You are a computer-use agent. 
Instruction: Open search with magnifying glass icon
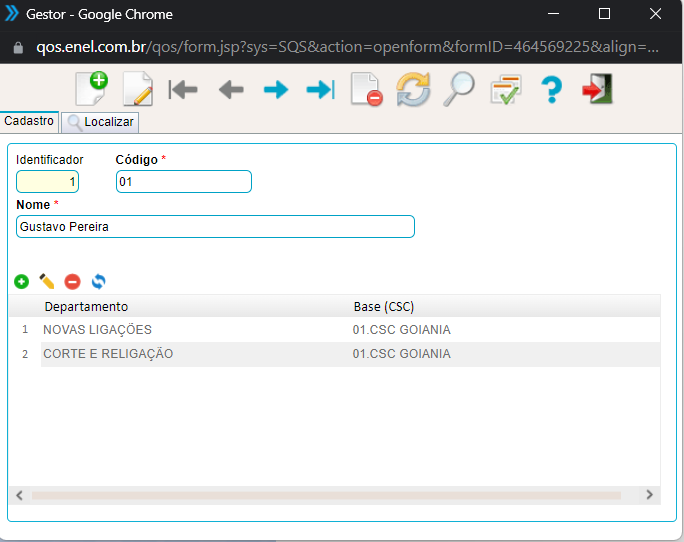click(459, 90)
